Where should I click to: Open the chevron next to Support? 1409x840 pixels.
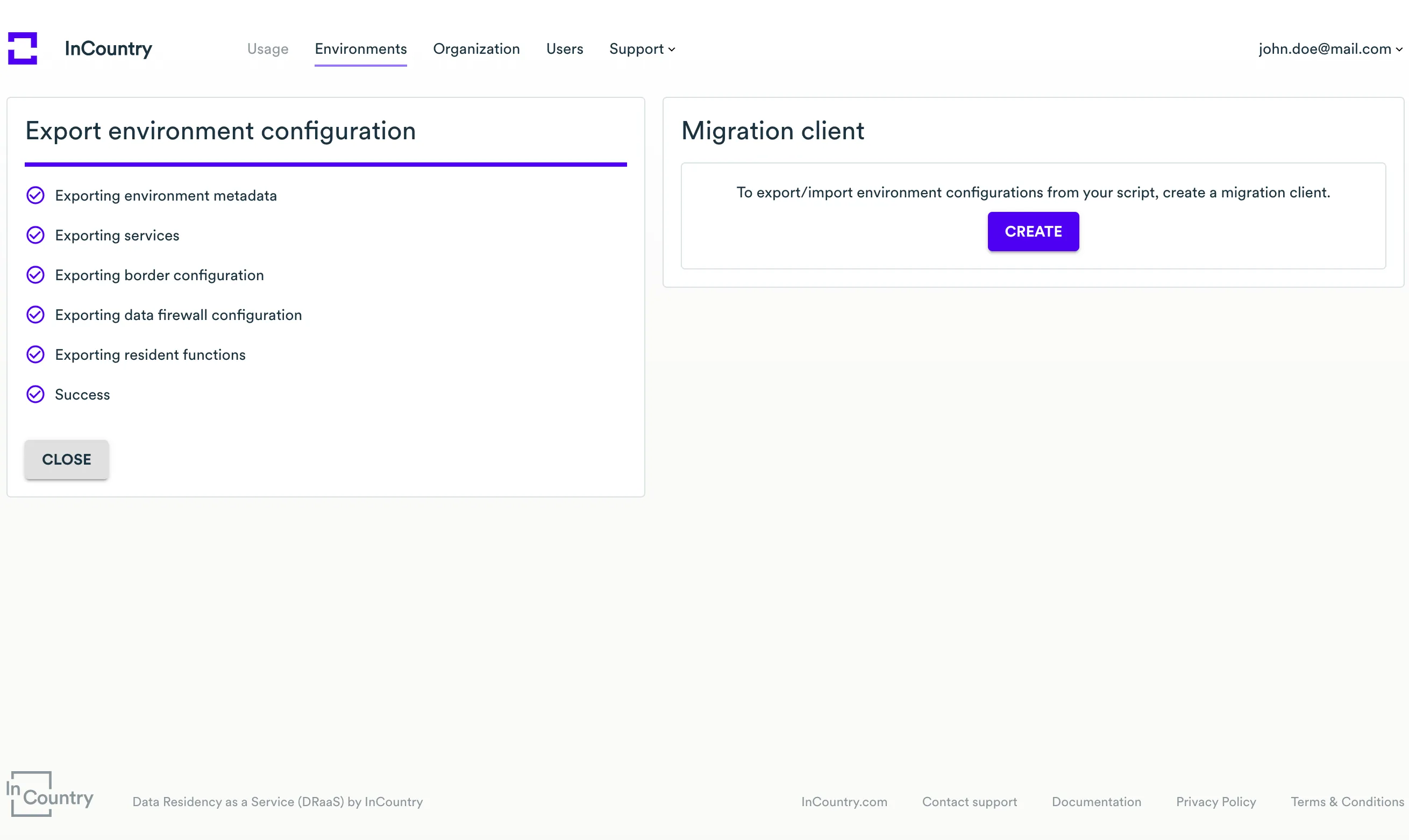click(672, 50)
